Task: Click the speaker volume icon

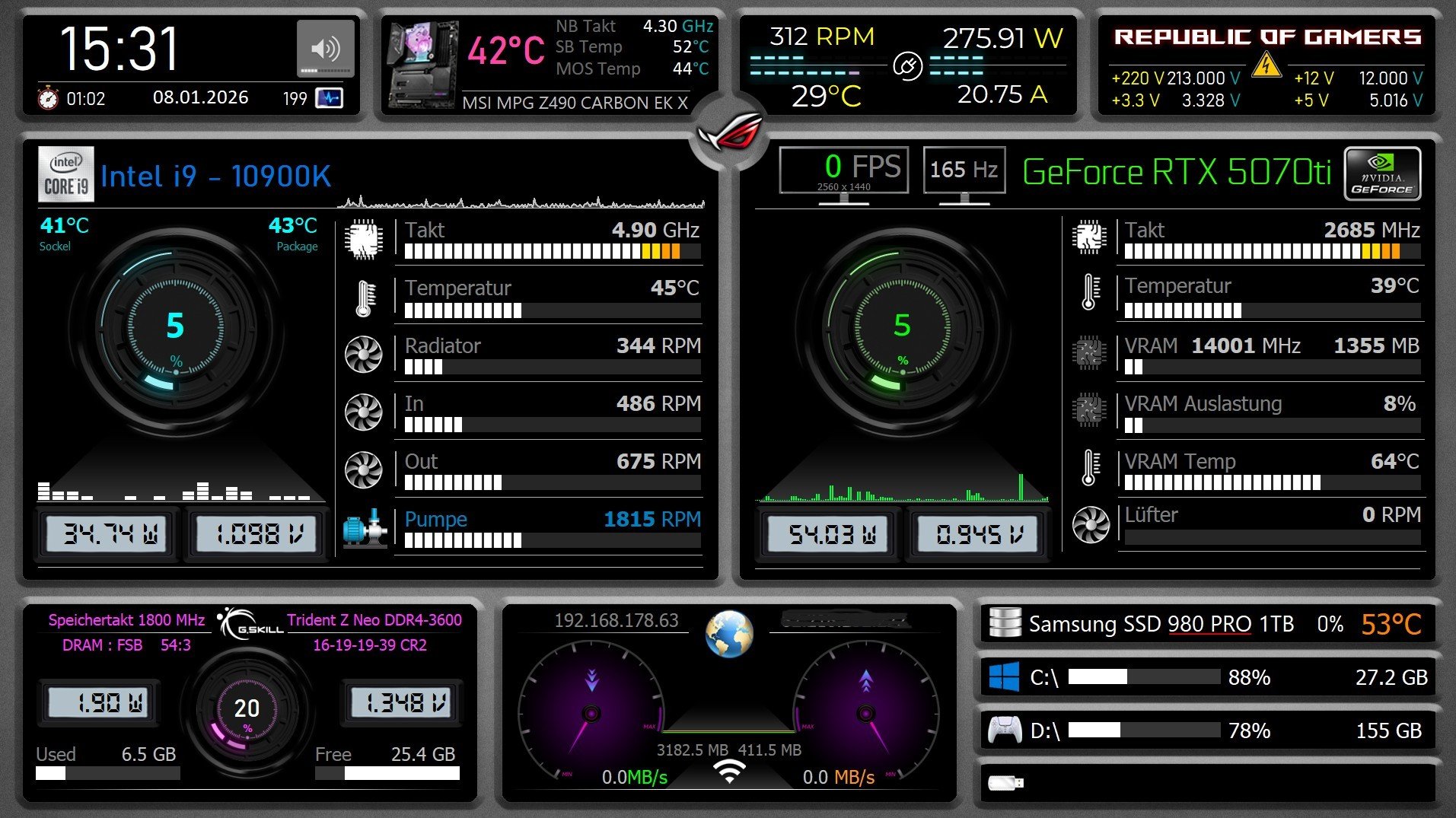Action: click(x=325, y=49)
